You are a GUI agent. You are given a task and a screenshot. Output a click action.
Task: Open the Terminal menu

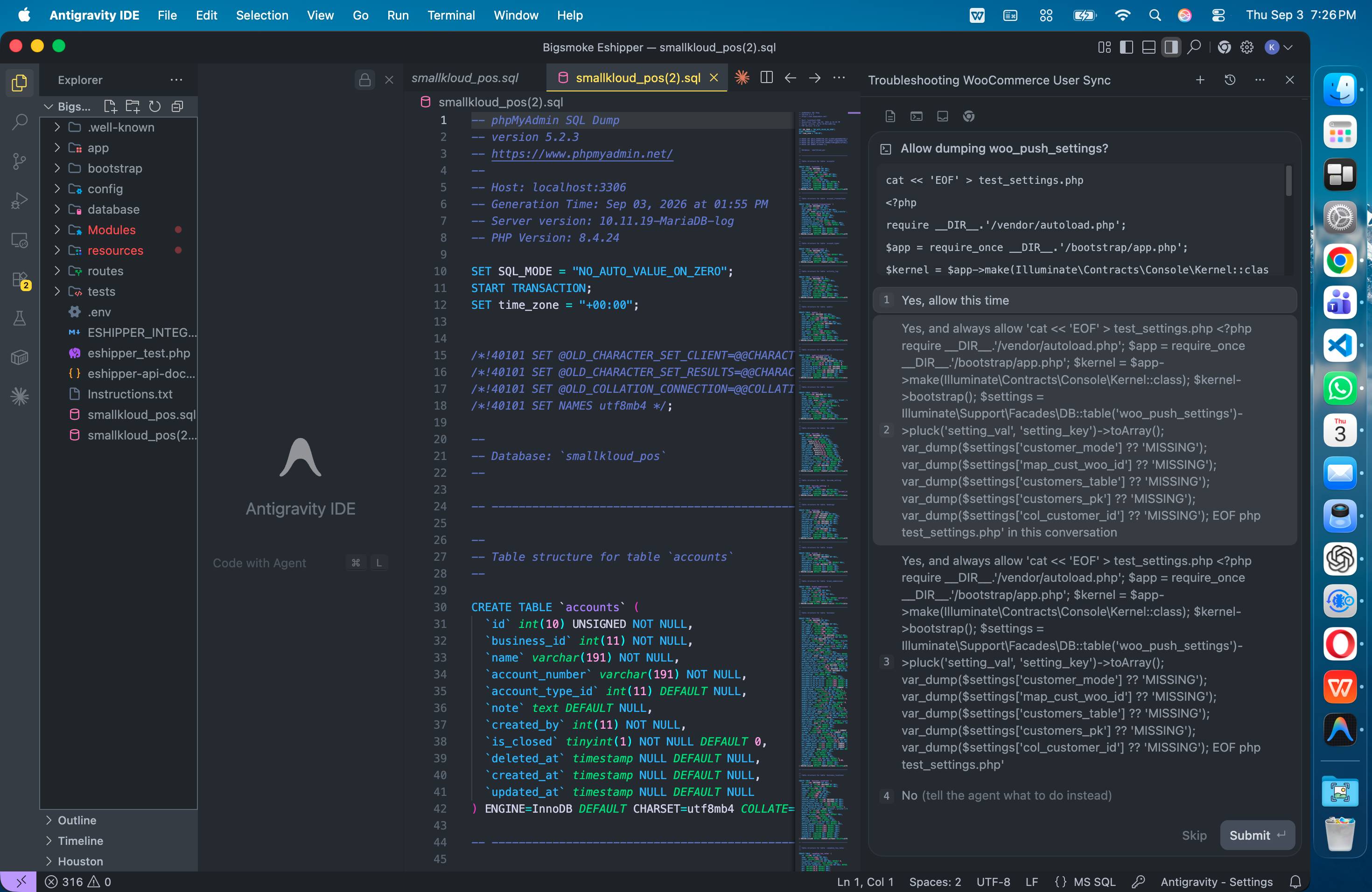[451, 15]
